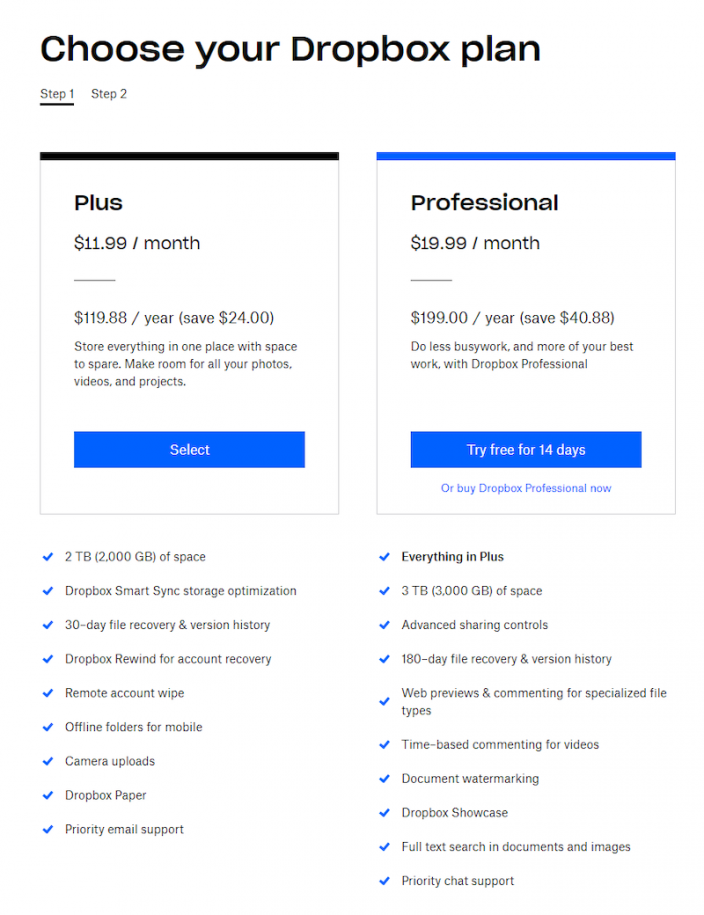Click the checkmark beside Document watermarking
This screenshot has width=704, height=915.
(384, 779)
